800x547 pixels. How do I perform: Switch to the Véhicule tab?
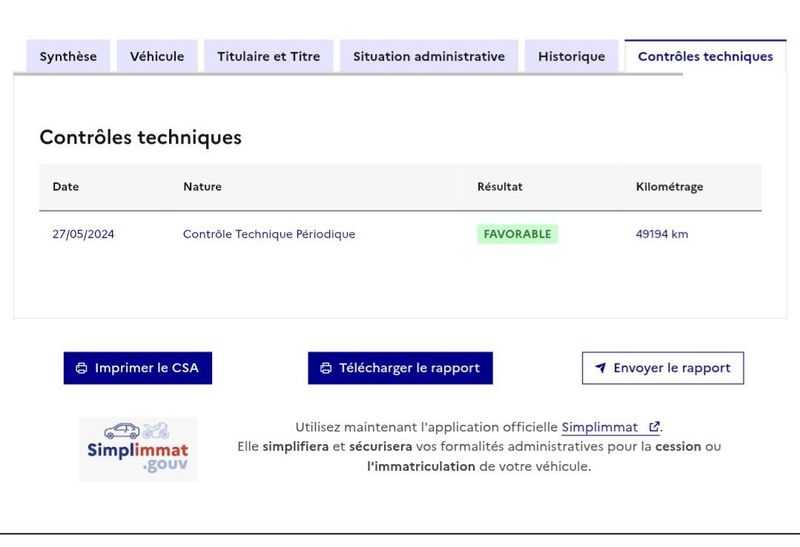pos(157,56)
